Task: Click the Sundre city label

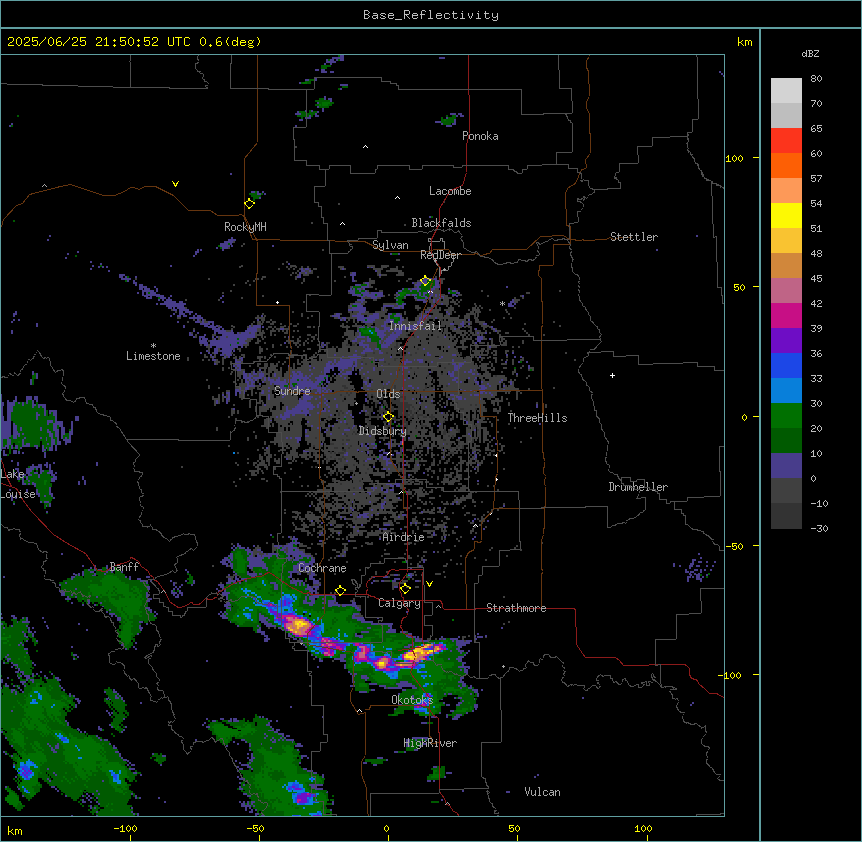Action: 292,391
